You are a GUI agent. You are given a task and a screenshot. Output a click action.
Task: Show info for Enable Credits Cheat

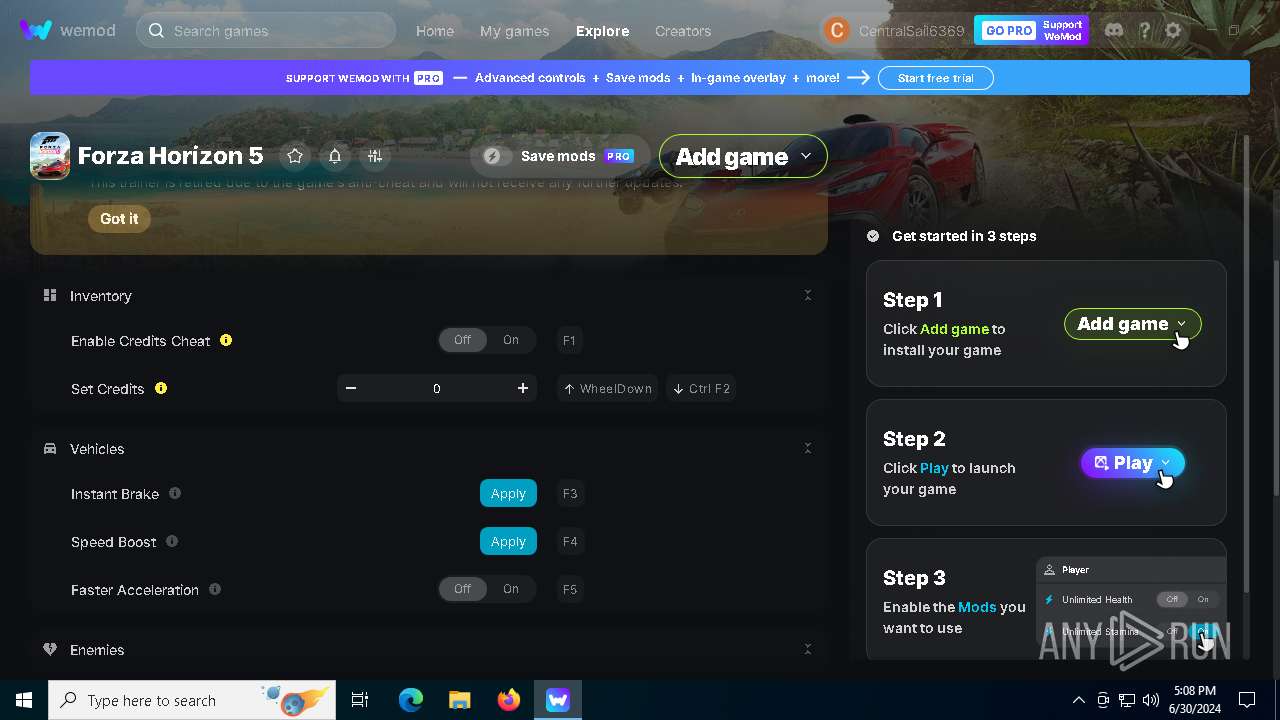[x=226, y=340]
